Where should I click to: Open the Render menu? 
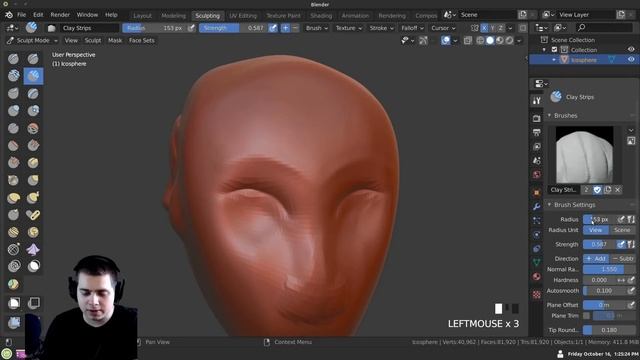(60, 15)
